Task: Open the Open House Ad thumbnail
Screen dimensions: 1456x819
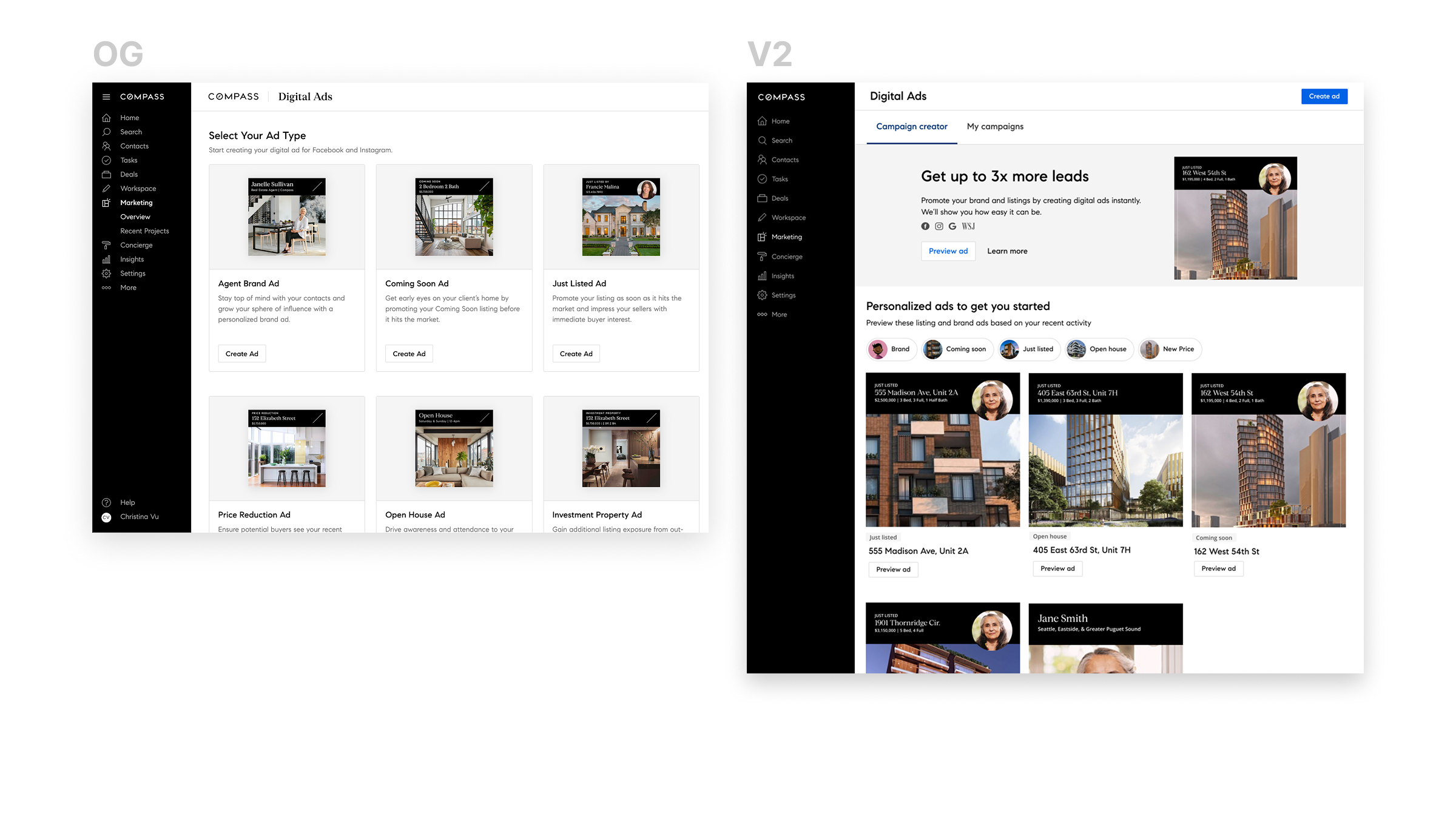Action: [x=454, y=448]
